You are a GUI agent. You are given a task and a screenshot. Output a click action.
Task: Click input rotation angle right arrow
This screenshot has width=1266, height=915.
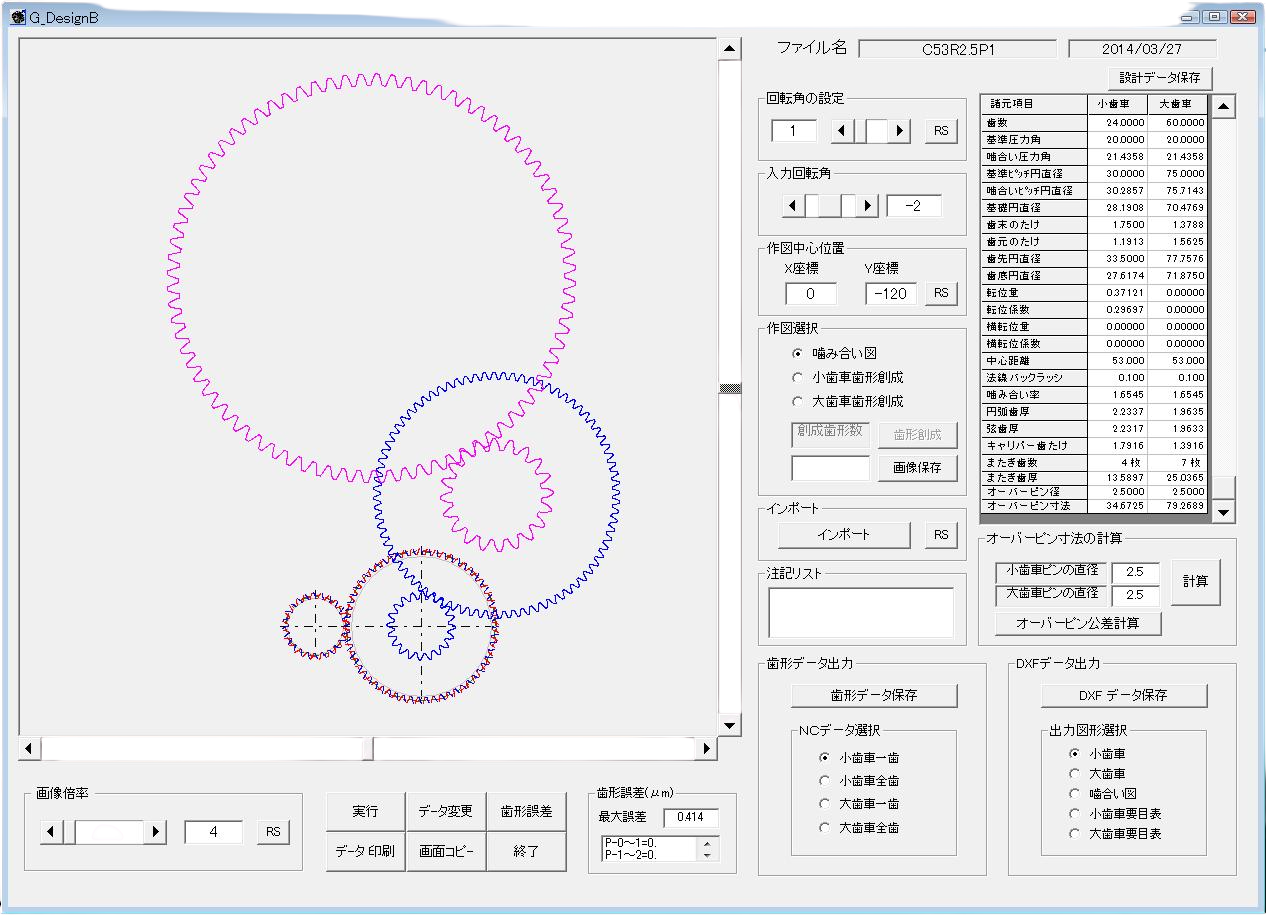coord(867,205)
